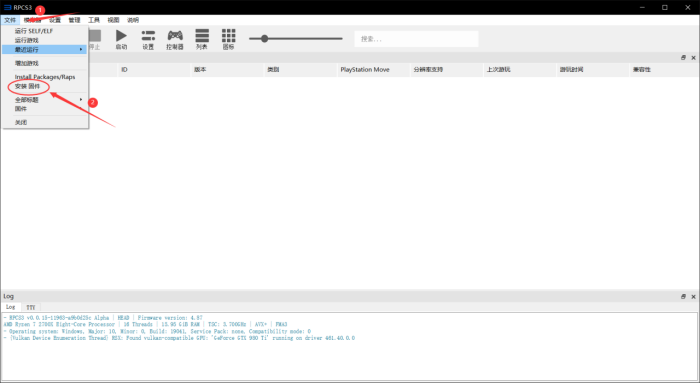This screenshot has height=383, width=700.
Task: Adjust the icon size slider handle
Action: [x=264, y=39]
